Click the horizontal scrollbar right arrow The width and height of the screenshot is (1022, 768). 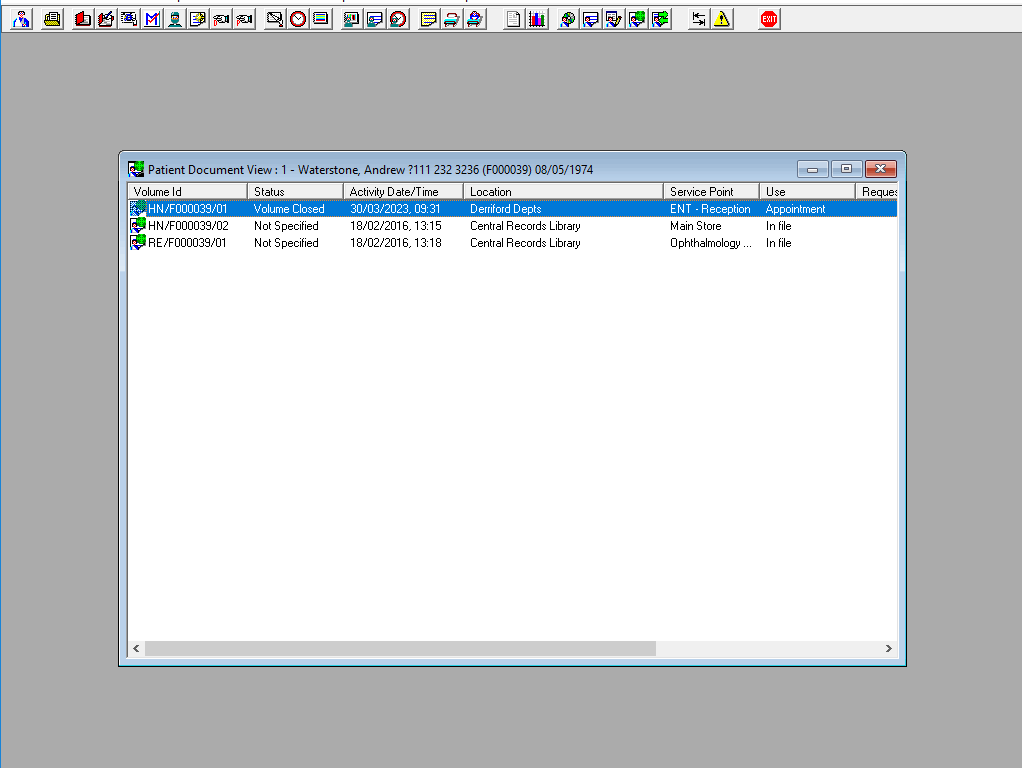pos(888,648)
